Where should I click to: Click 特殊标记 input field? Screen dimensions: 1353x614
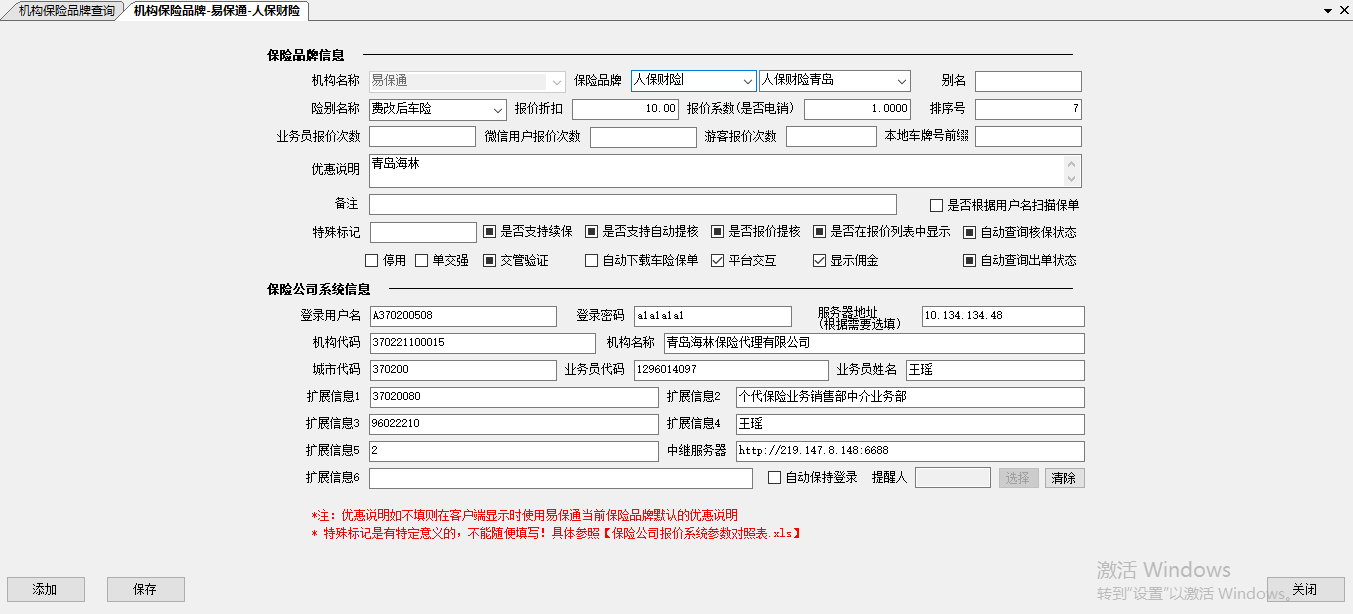point(423,232)
